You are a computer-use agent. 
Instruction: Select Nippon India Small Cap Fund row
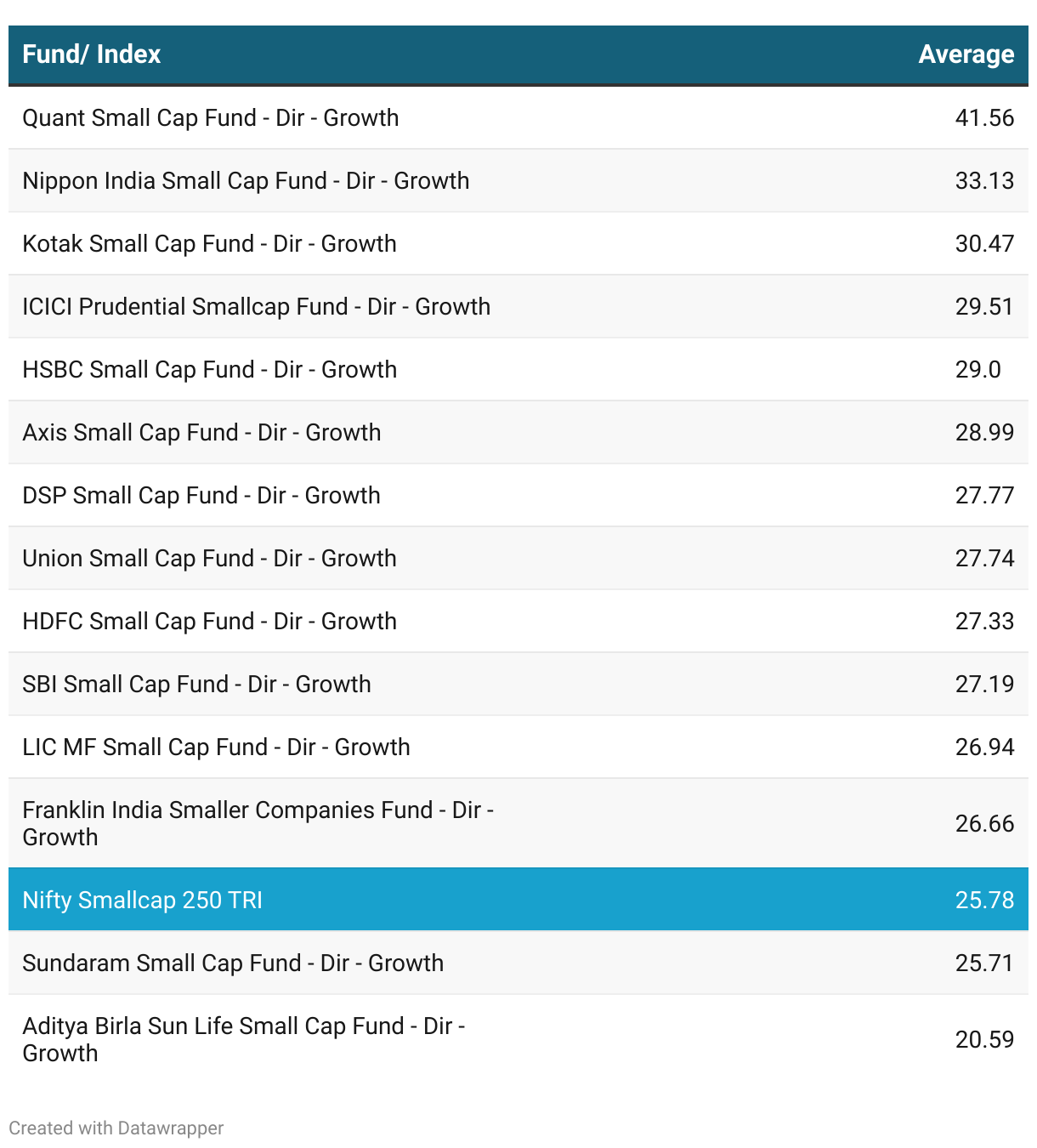coord(518,181)
